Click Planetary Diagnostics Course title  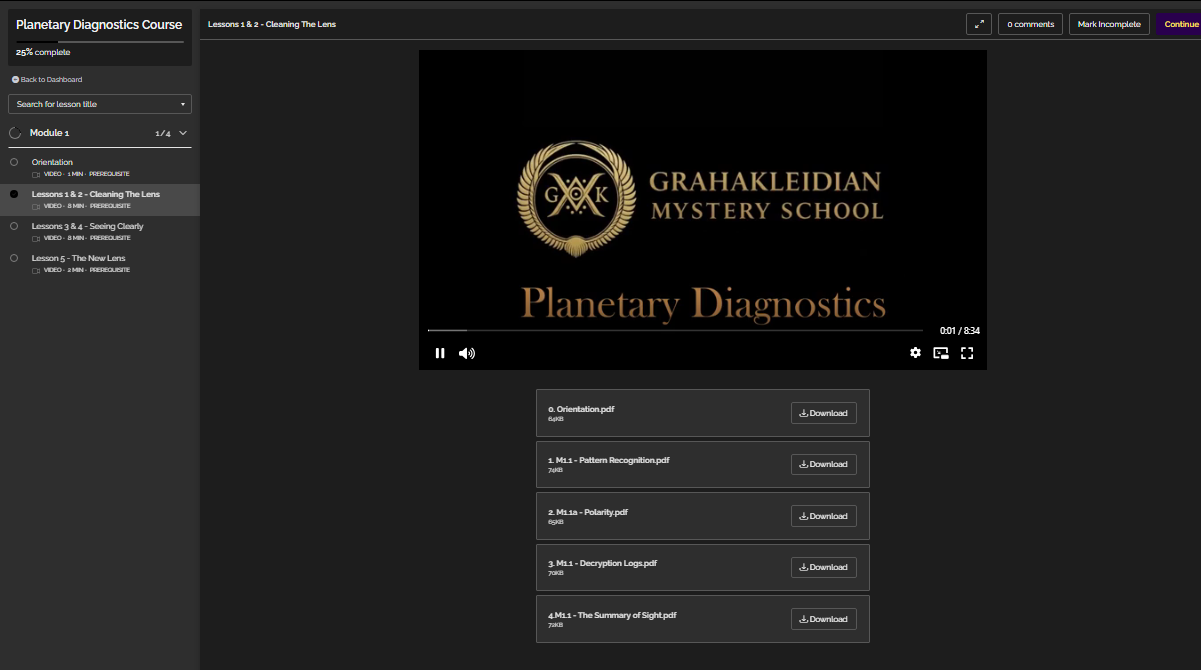(99, 24)
